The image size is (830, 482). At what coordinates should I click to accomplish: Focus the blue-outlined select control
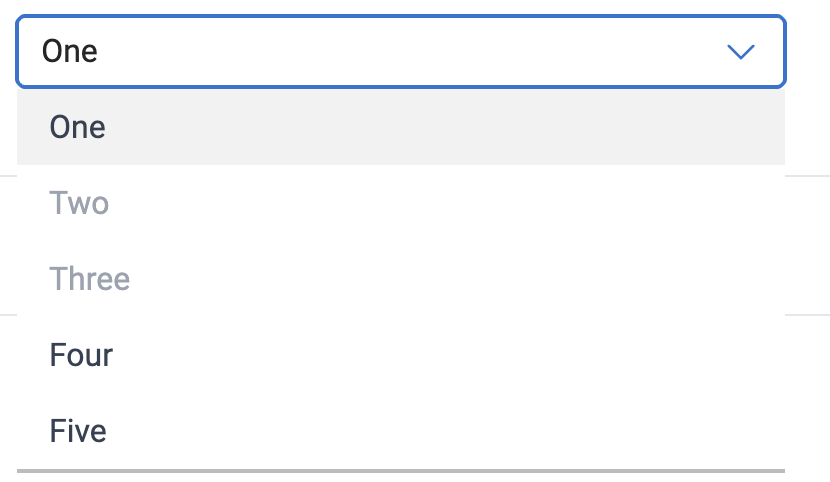tap(400, 51)
